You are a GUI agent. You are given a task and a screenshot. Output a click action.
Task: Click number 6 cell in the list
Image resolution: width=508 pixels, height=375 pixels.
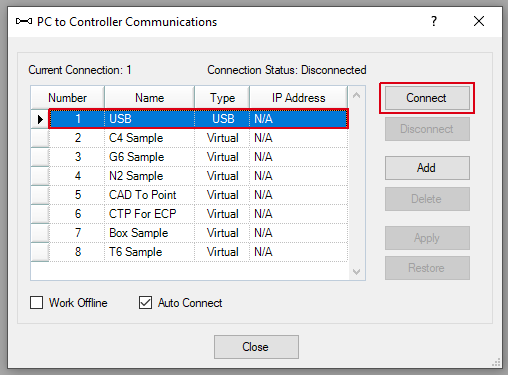coord(77,214)
